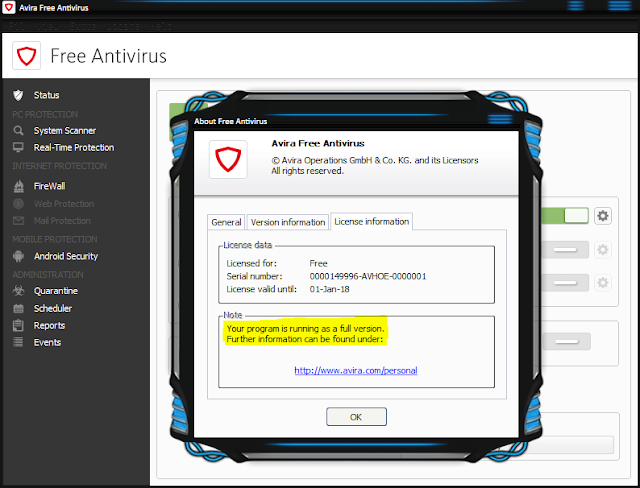Click the PC PROTECTION section header

pos(45,114)
